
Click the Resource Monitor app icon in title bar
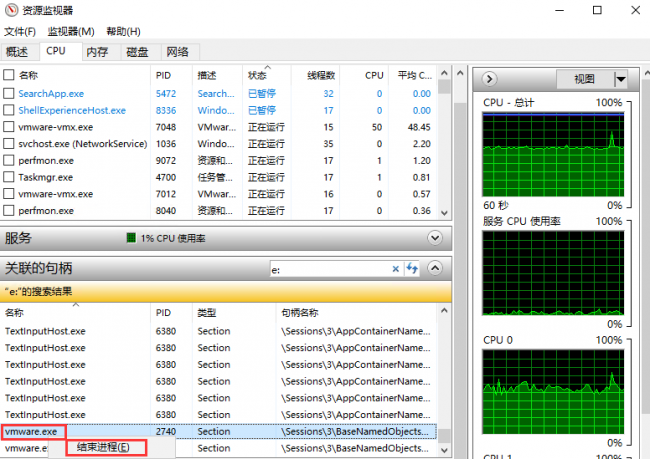coord(11,10)
